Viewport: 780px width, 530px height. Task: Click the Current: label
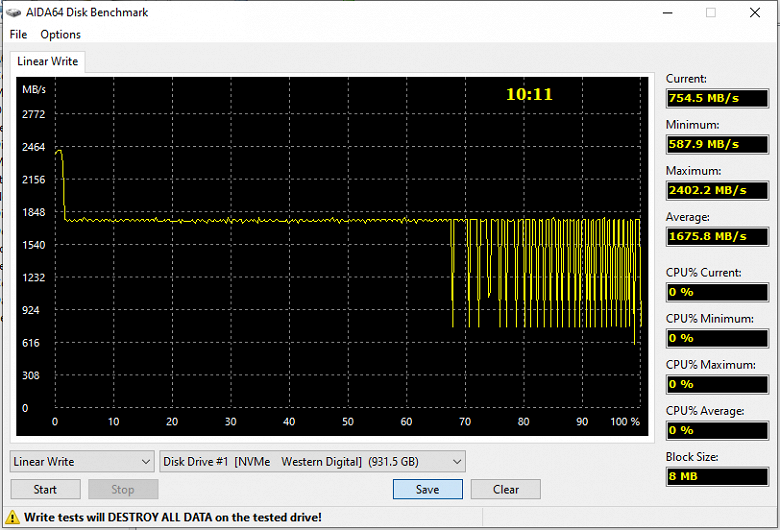(686, 79)
